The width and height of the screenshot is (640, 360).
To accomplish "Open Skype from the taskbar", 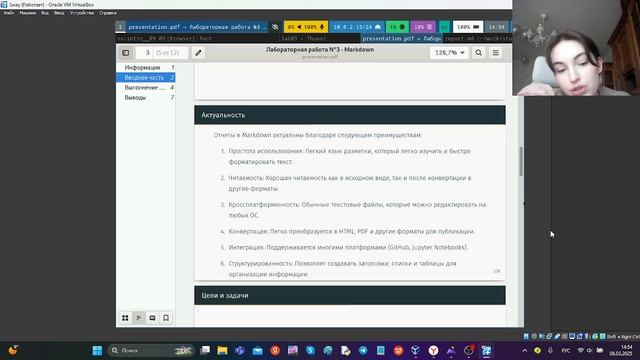I will point(310,351).
